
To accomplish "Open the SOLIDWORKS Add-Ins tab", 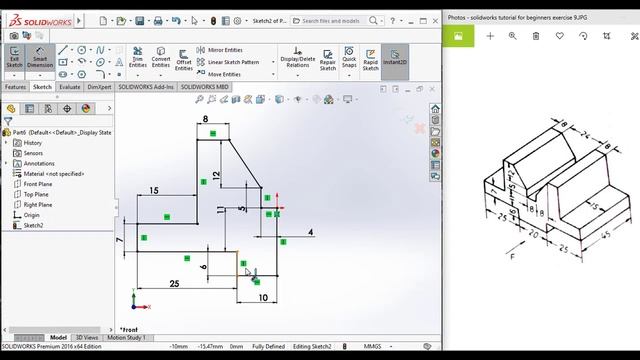I will point(146,87).
